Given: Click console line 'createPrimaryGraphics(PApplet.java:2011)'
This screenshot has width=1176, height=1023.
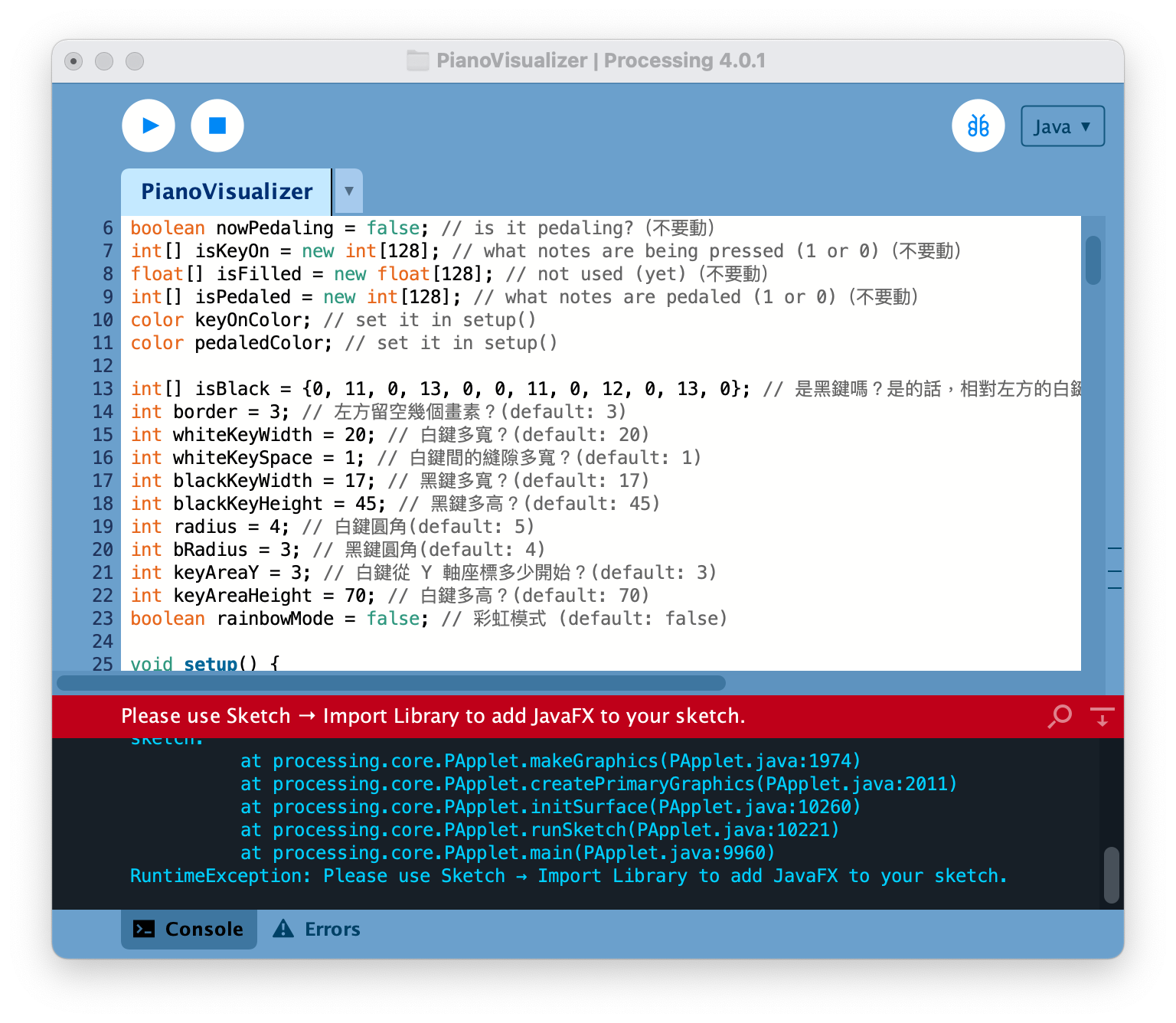Looking at the screenshot, I should tap(599, 784).
